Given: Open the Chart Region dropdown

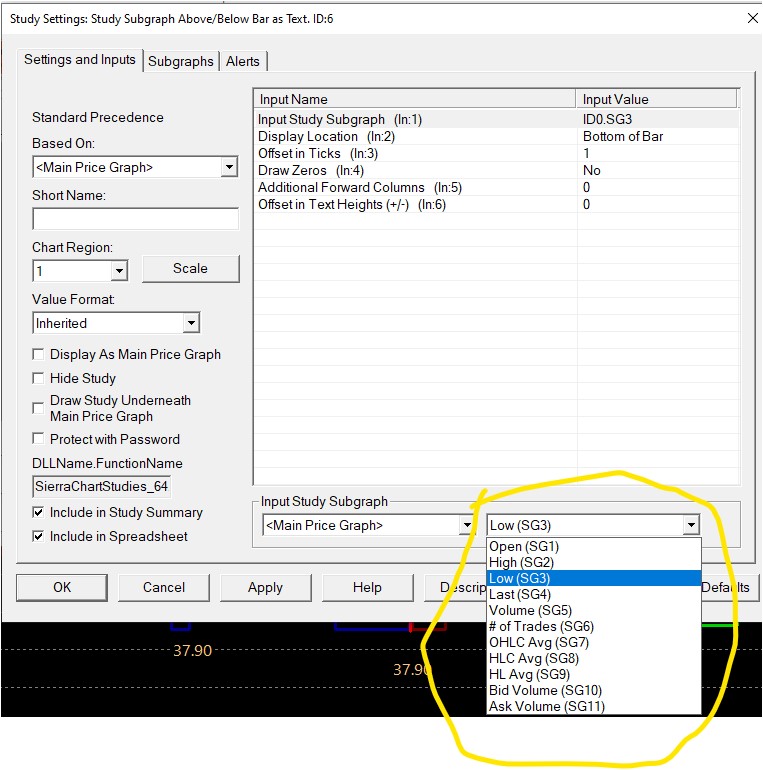Looking at the screenshot, I should [x=119, y=271].
